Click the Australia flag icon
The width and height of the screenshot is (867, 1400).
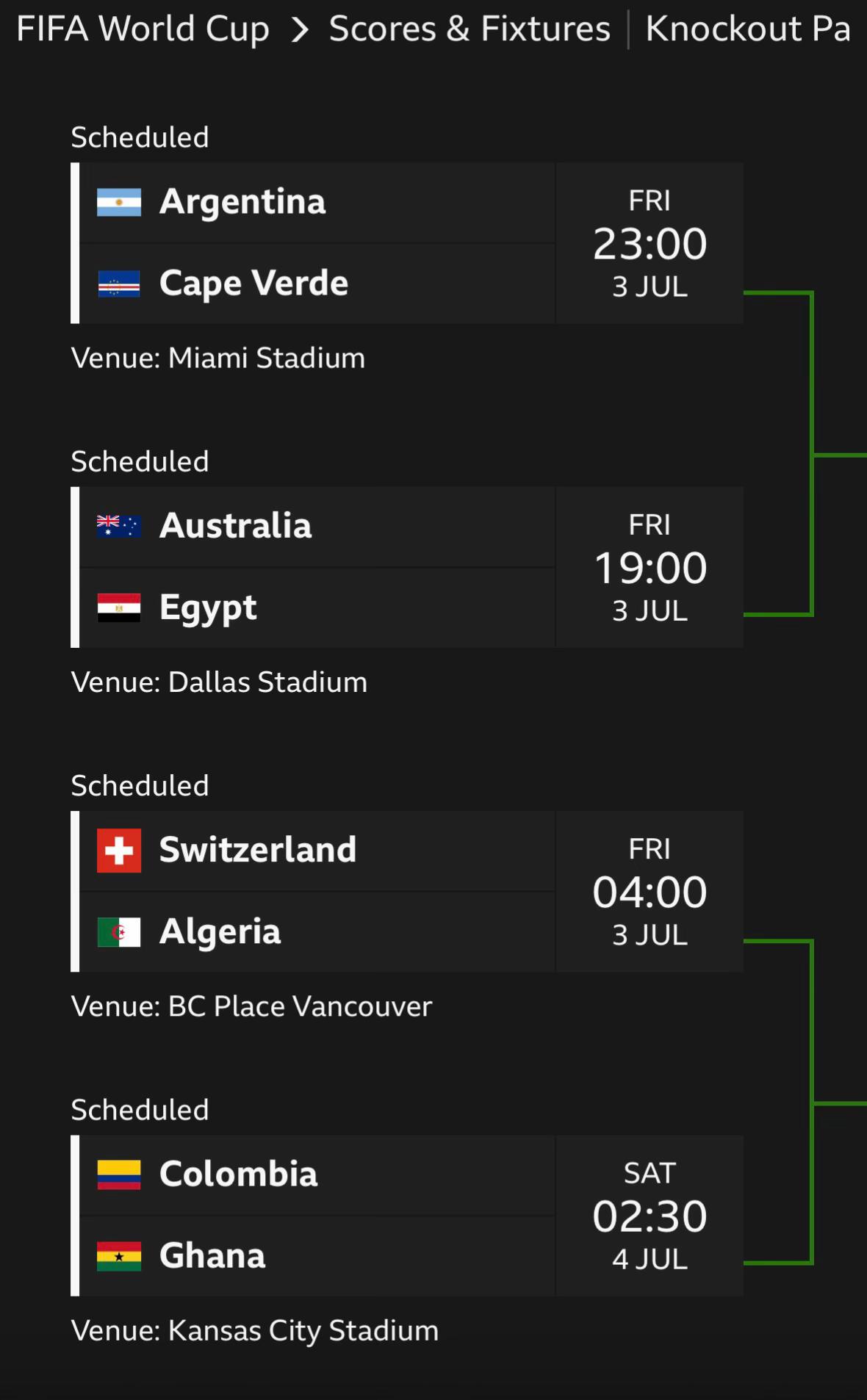click(119, 526)
